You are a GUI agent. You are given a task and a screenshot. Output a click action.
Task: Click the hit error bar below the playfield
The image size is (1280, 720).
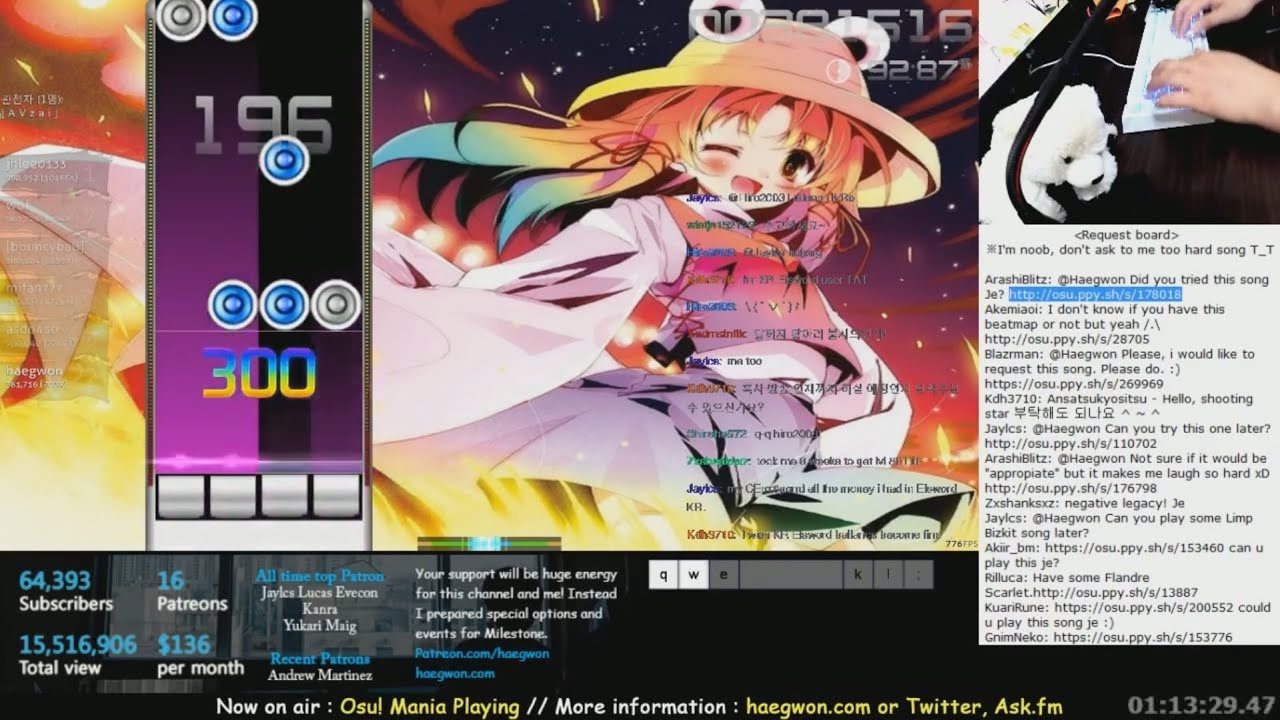pyautogui.click(x=489, y=543)
